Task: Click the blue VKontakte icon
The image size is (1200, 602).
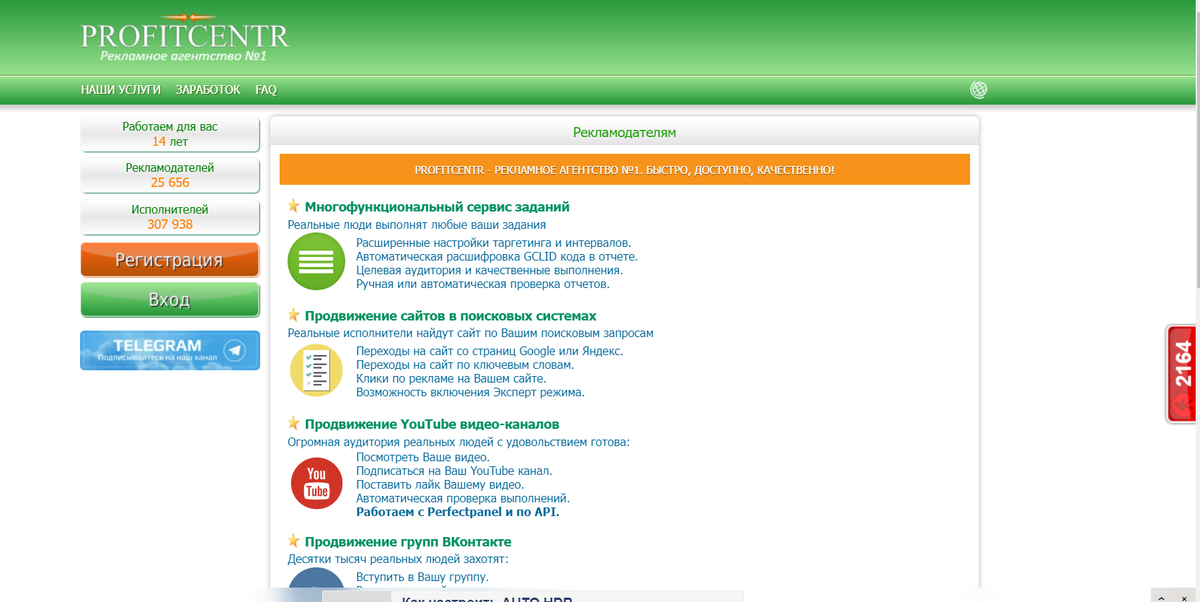Action: [x=316, y=578]
